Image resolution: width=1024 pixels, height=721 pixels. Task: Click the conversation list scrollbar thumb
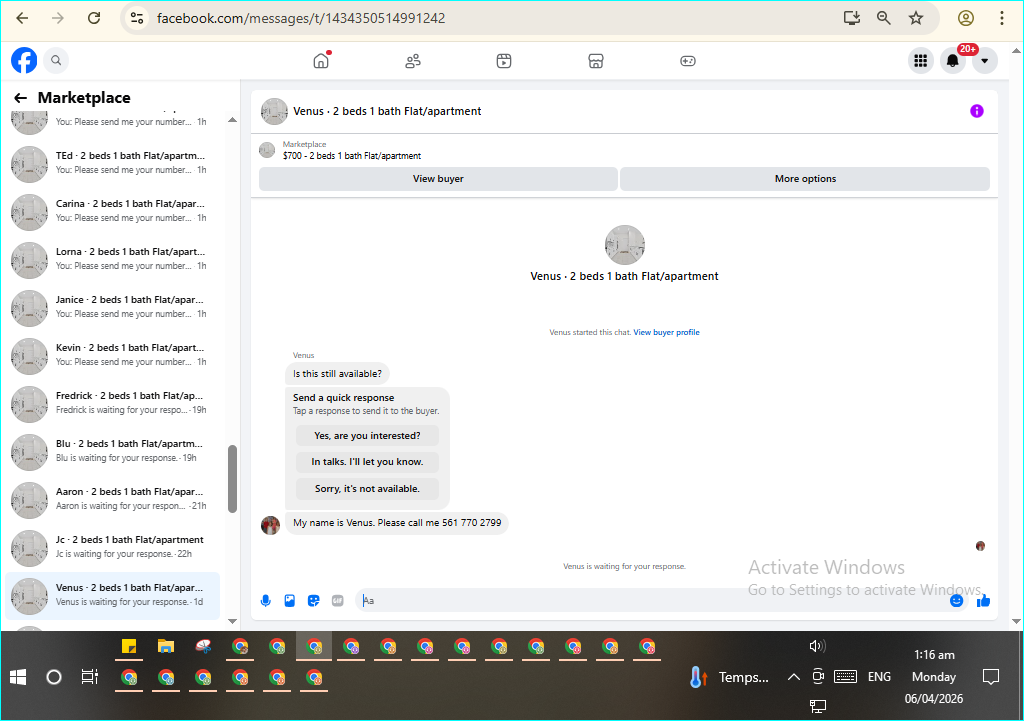232,479
